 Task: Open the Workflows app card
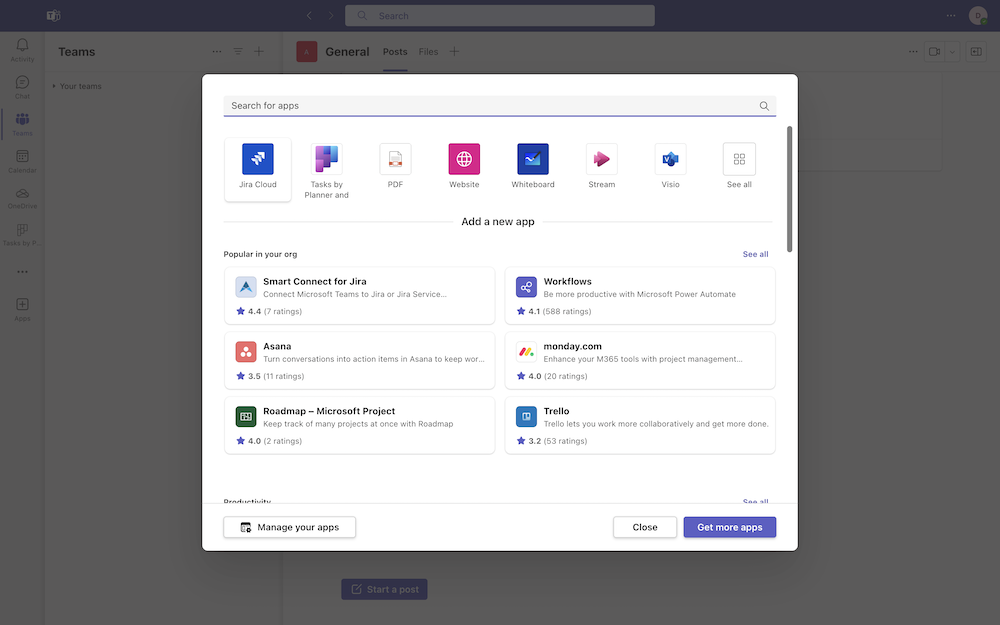pos(640,296)
